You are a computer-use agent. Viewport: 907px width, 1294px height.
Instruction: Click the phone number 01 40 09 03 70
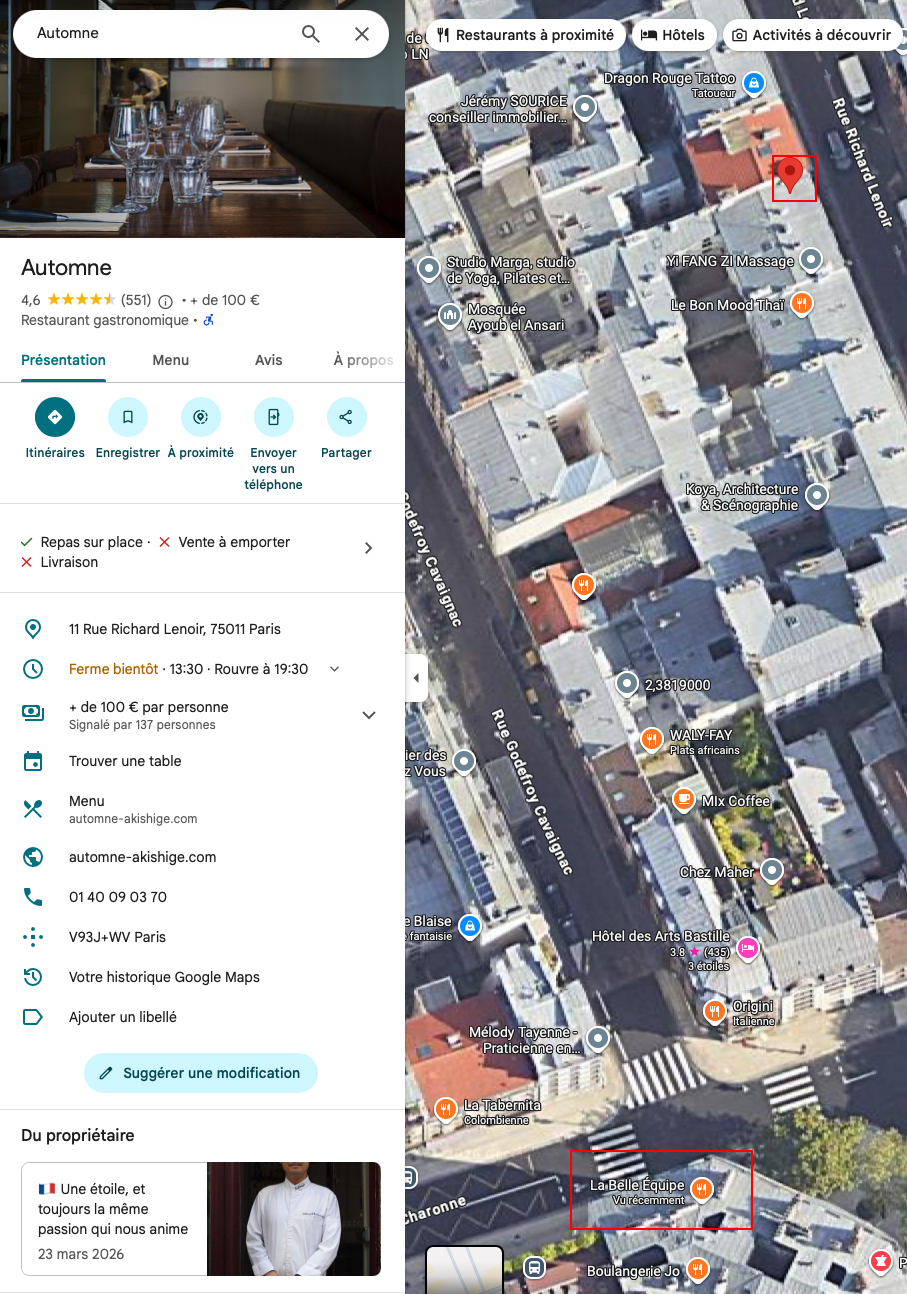(202, 897)
